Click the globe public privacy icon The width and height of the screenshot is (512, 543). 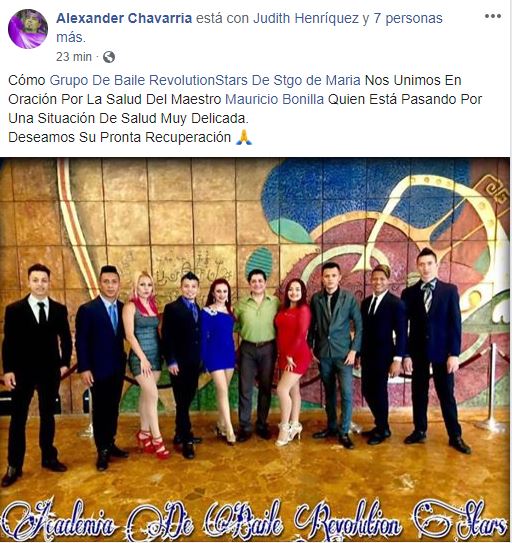click(x=109, y=57)
